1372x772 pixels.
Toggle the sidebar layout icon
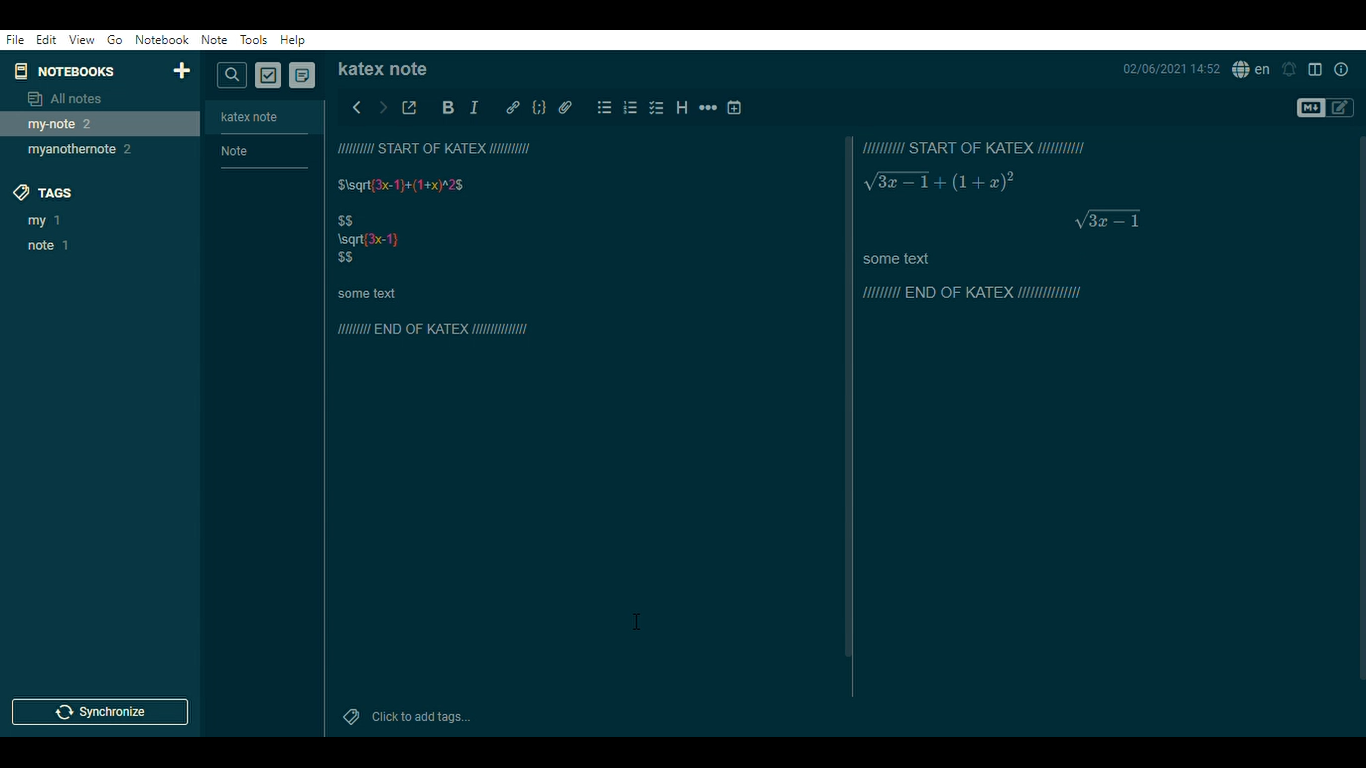(1314, 69)
